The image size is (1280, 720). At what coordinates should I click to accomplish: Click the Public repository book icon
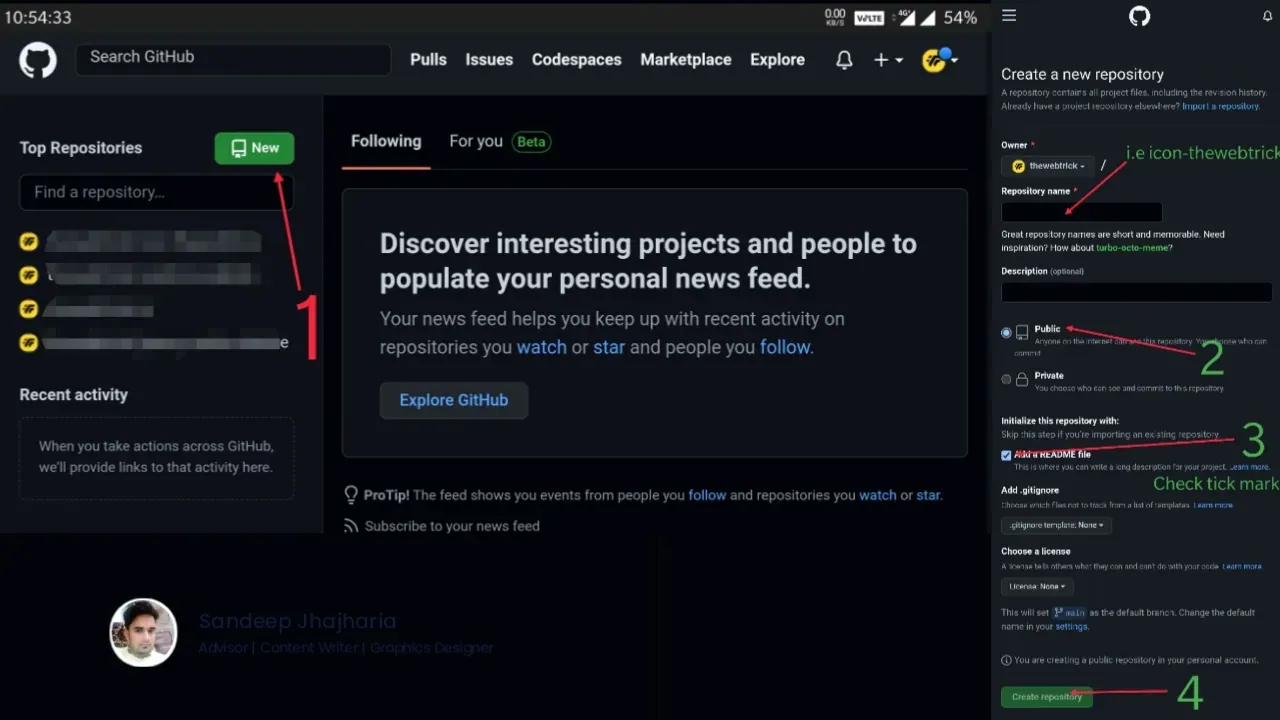click(x=1022, y=333)
